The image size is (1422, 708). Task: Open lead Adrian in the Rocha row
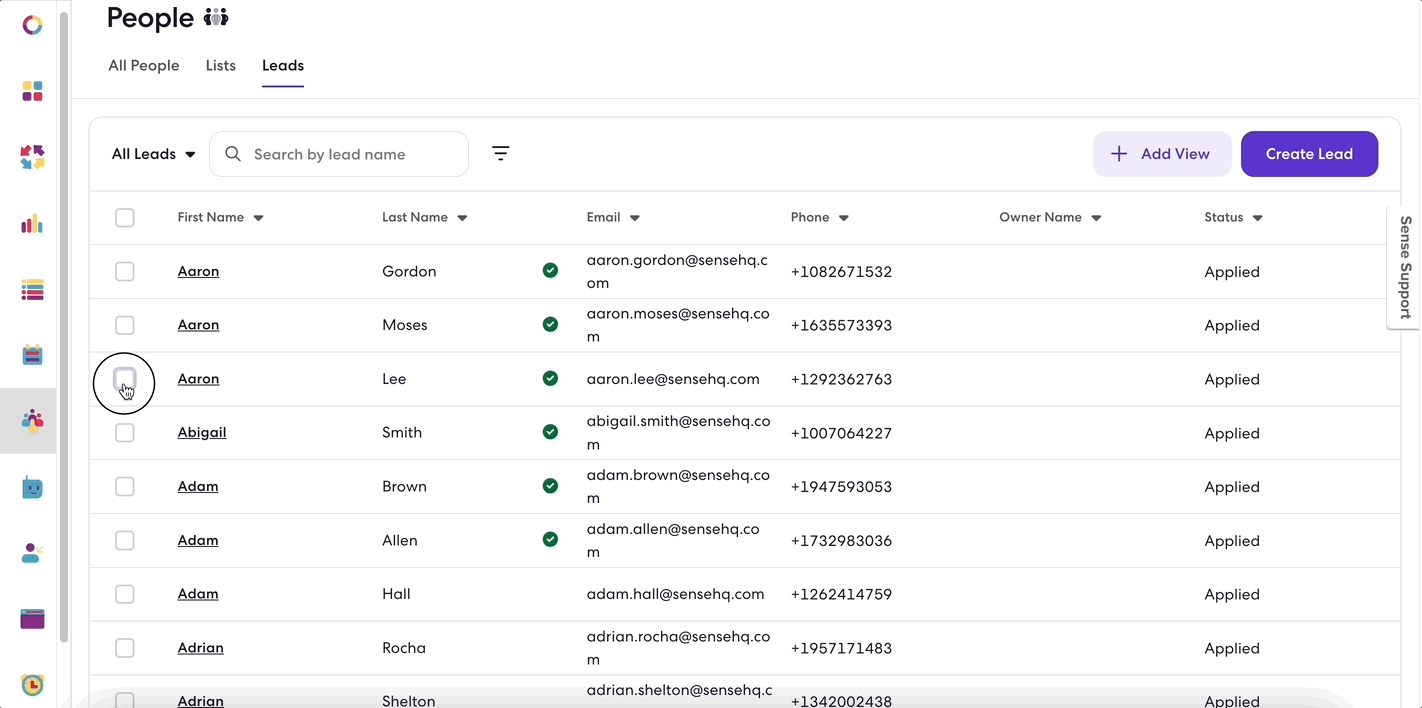pos(200,648)
